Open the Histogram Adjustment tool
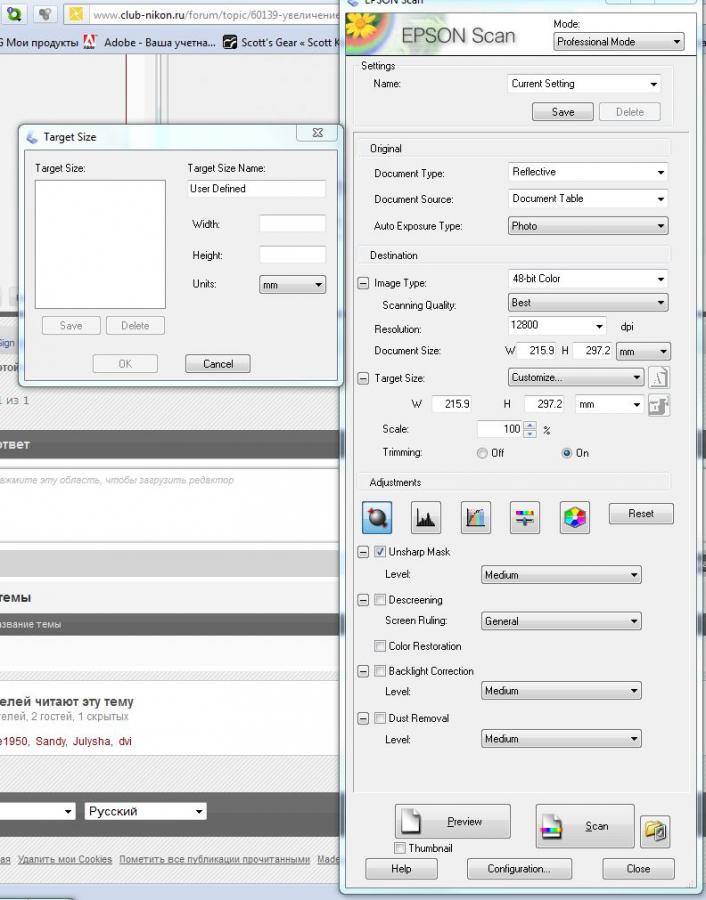This screenshot has width=706, height=900. [426, 517]
